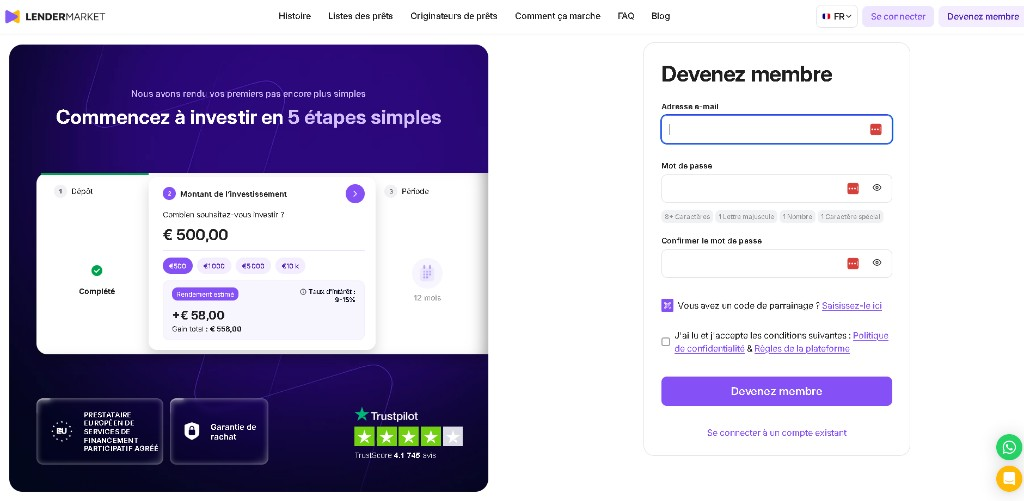The width and height of the screenshot is (1024, 501).
Task: Click the 1 Caractère spécial requirement tag
Action: click(x=850, y=216)
